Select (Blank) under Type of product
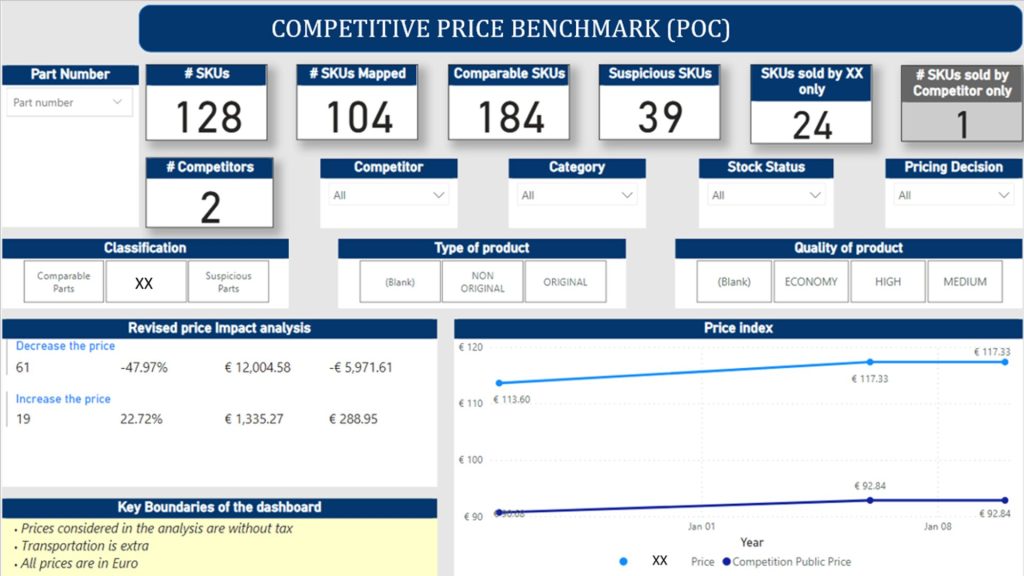Viewport: 1024px width, 576px height. [x=400, y=282]
